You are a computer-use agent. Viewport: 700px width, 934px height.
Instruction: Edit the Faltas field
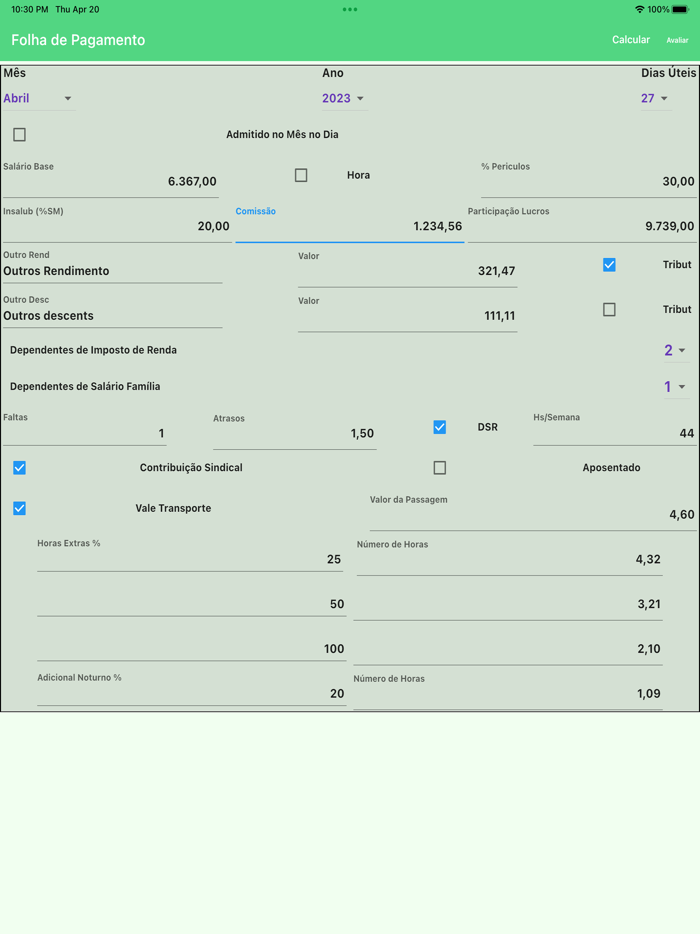(x=85, y=429)
